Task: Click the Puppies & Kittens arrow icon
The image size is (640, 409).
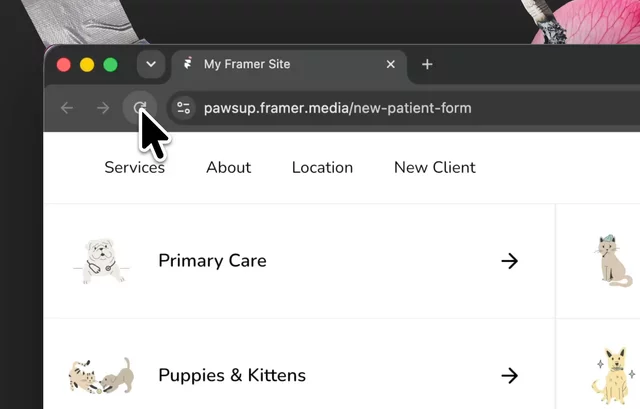Action: (509, 376)
